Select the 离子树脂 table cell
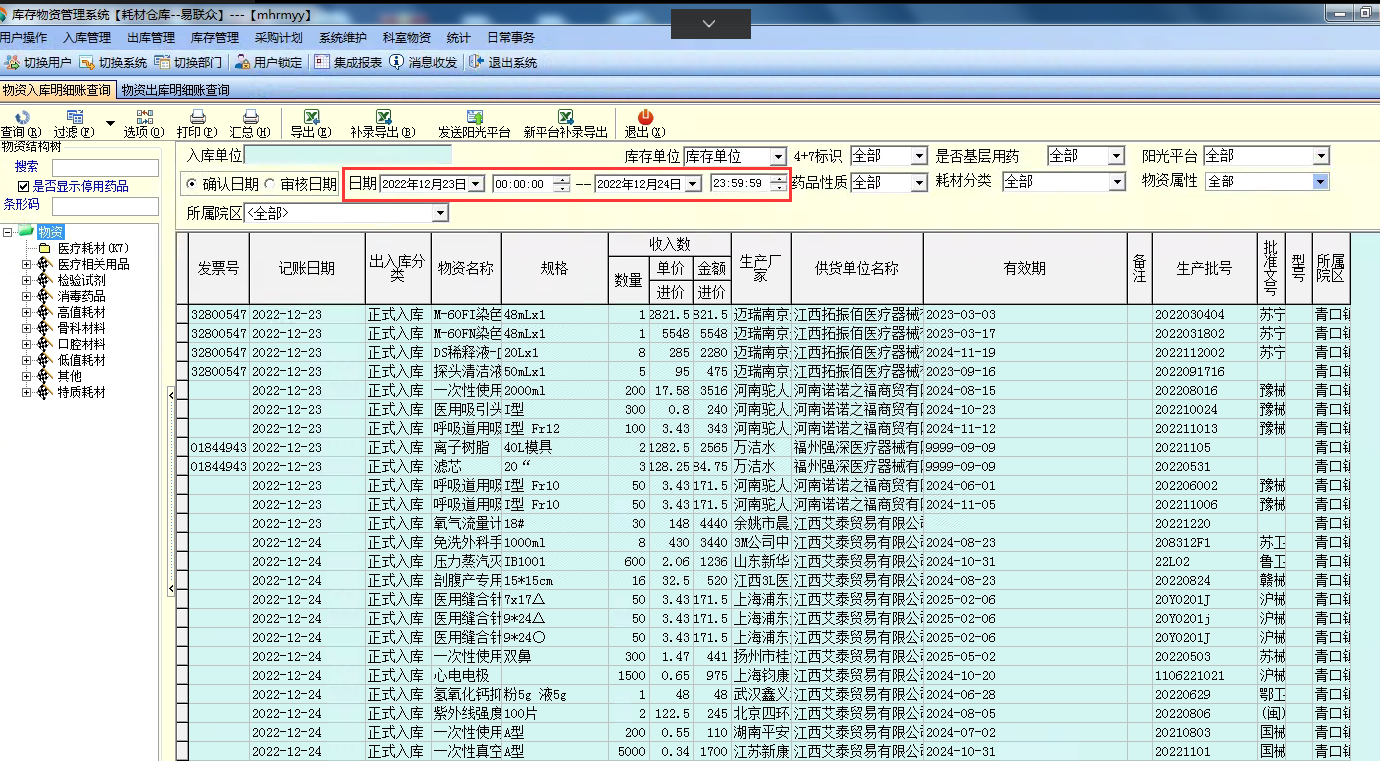The image size is (1380, 761). tap(467, 448)
